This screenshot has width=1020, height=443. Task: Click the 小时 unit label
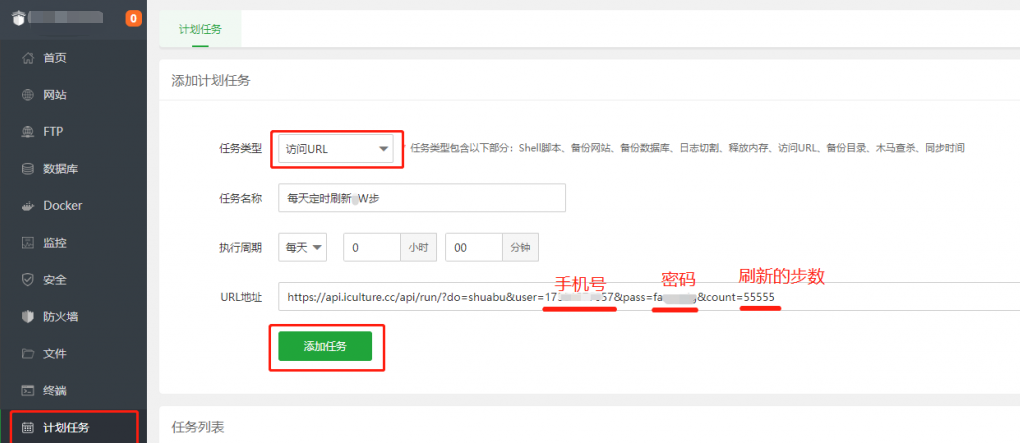coord(418,247)
